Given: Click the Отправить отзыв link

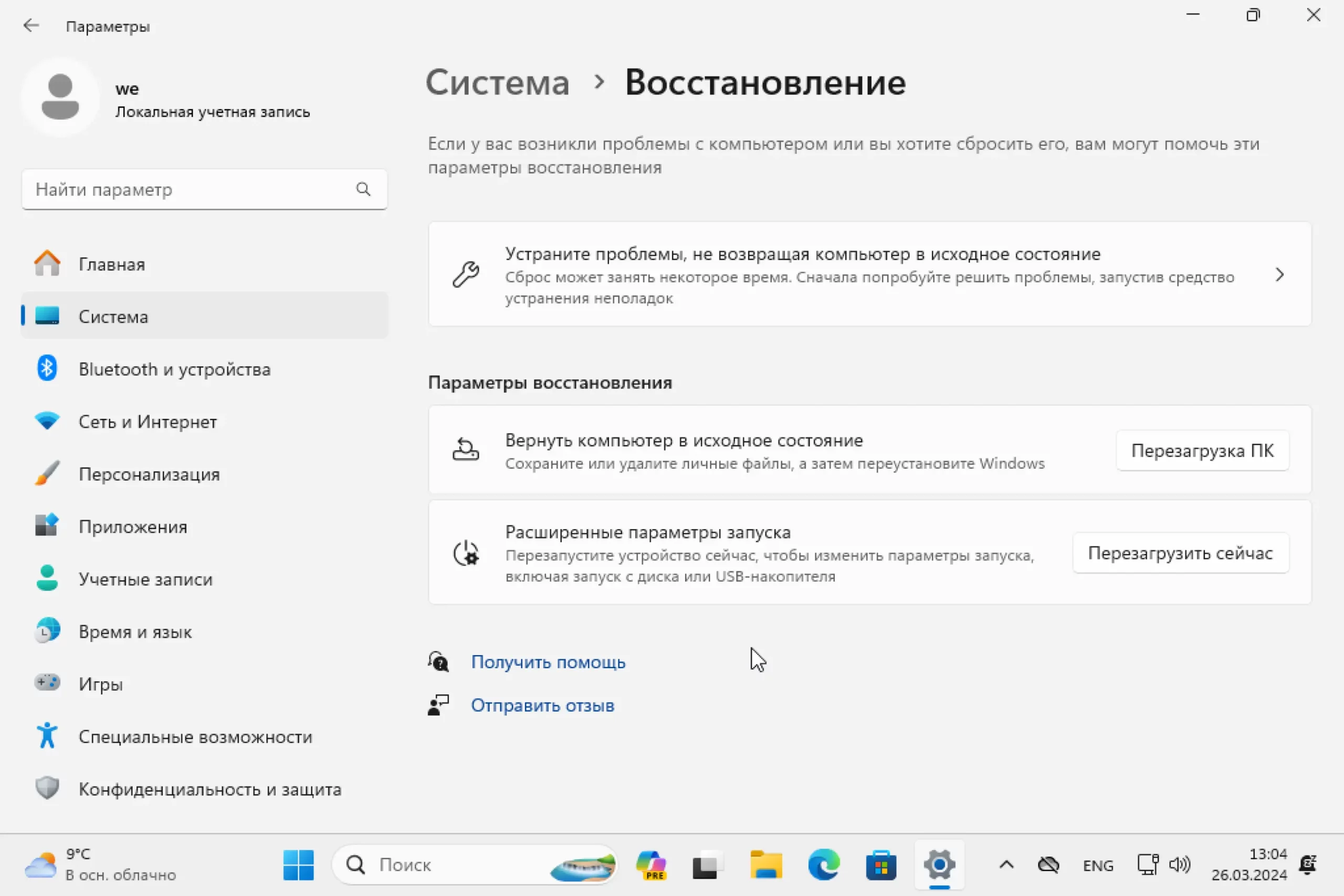Looking at the screenshot, I should click(x=542, y=705).
